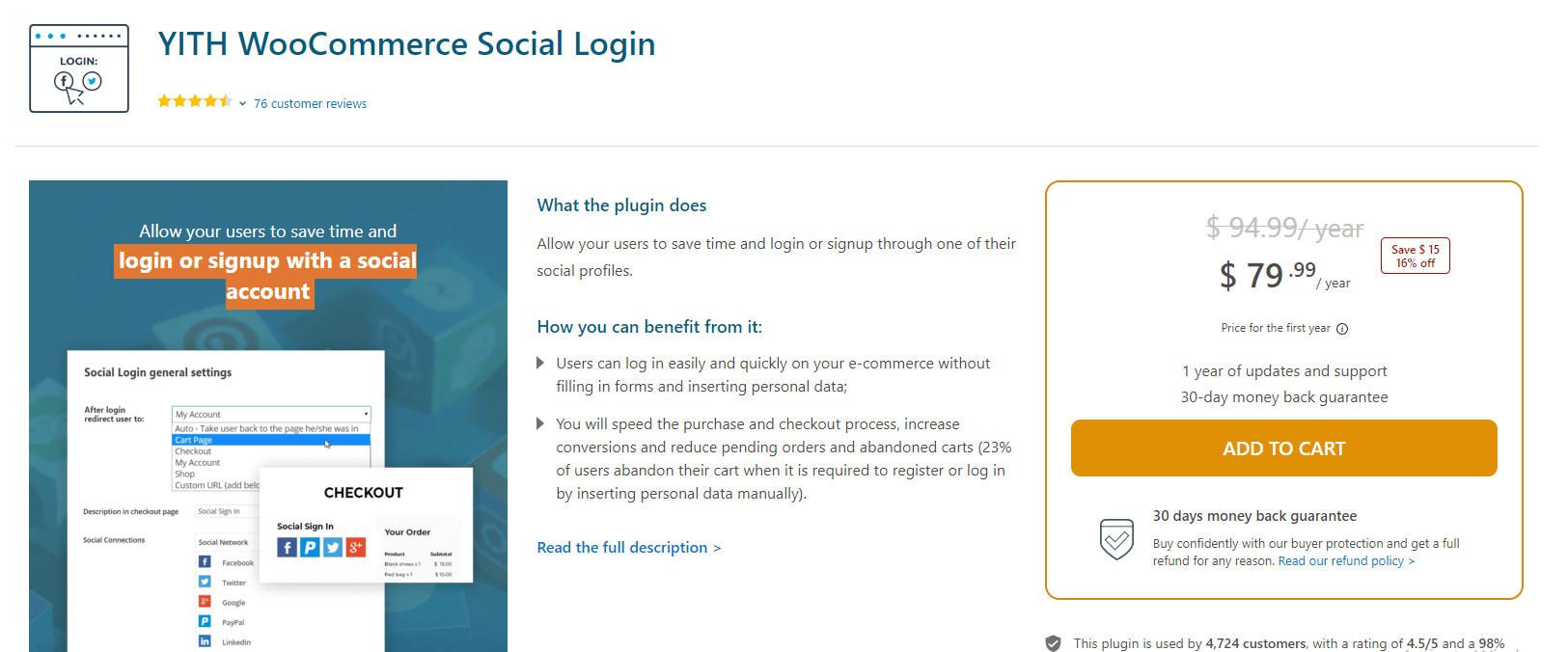Click the triangle beside 'Users can log in easily'
Screen dimensions: 1568x652
pyautogui.click(x=540, y=364)
